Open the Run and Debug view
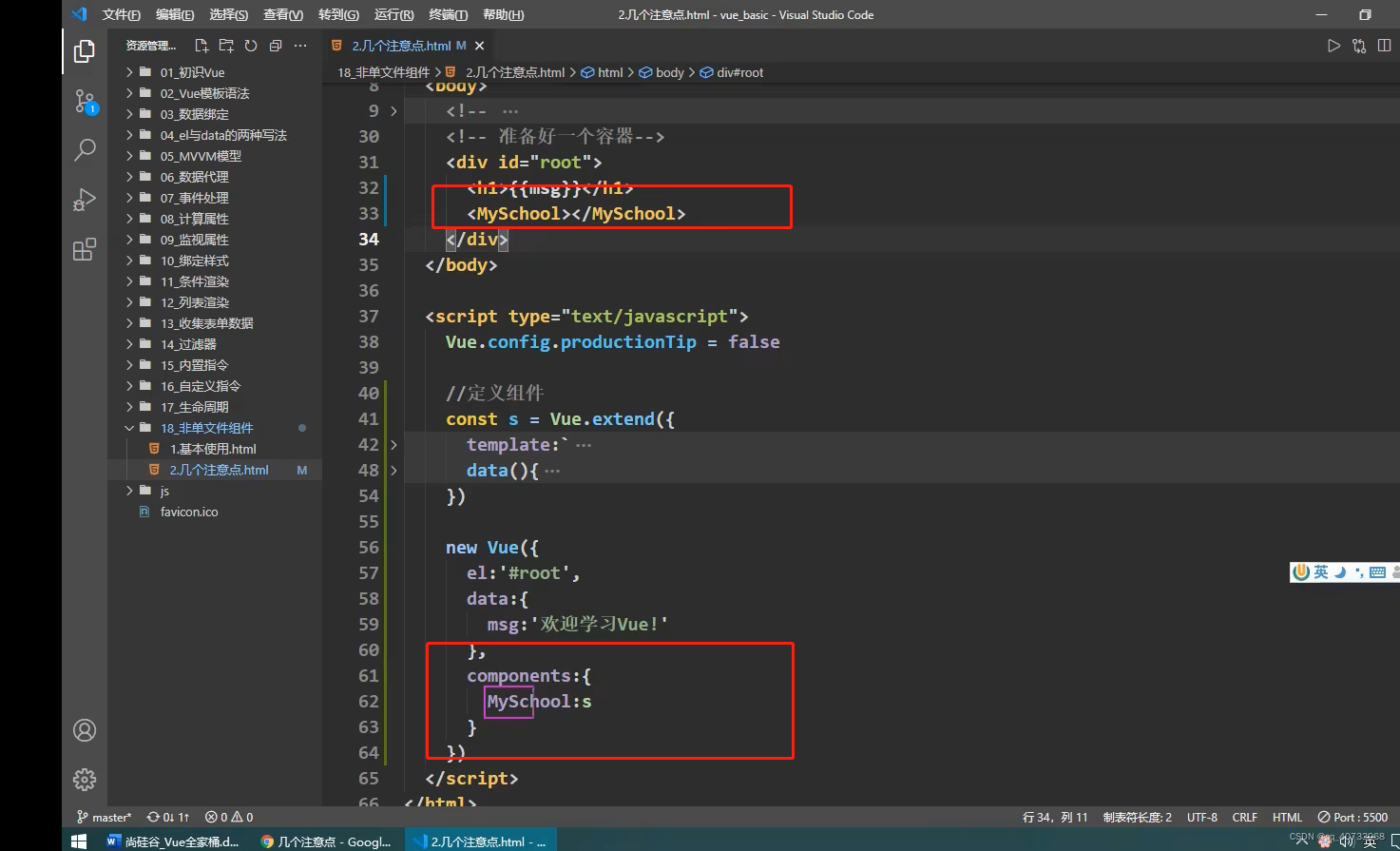Image resolution: width=1400 pixels, height=851 pixels. 85,200
